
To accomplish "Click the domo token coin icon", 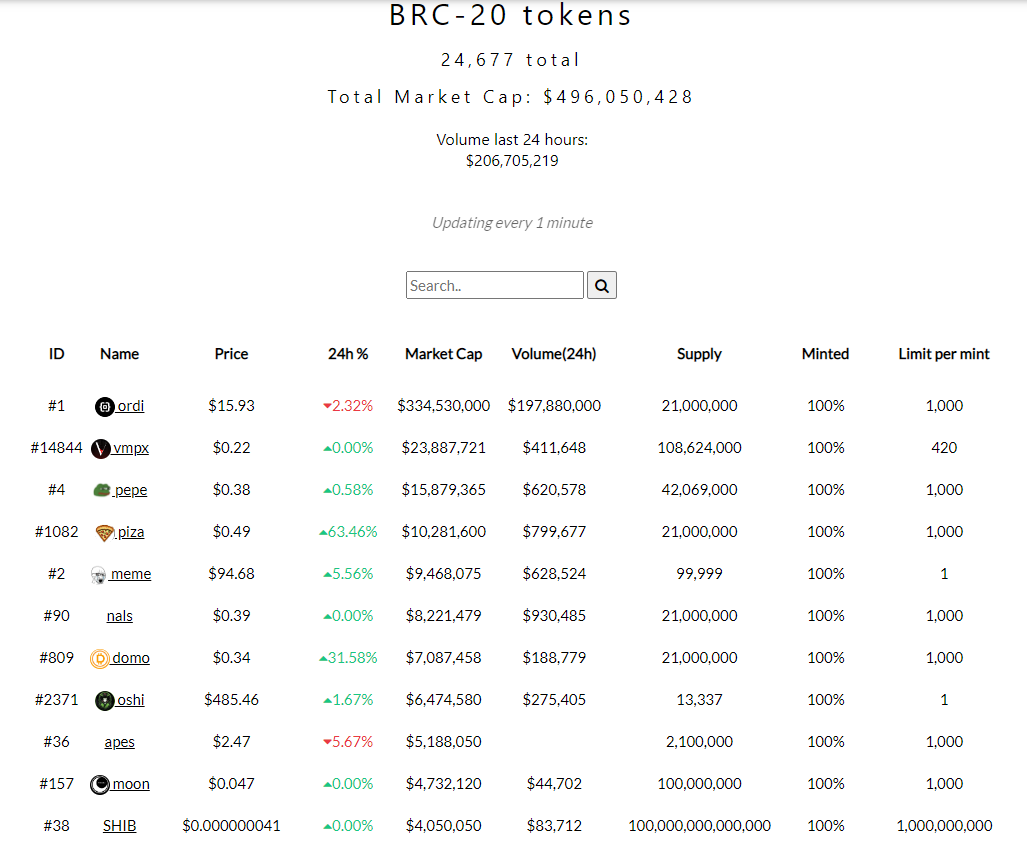I will point(100,658).
